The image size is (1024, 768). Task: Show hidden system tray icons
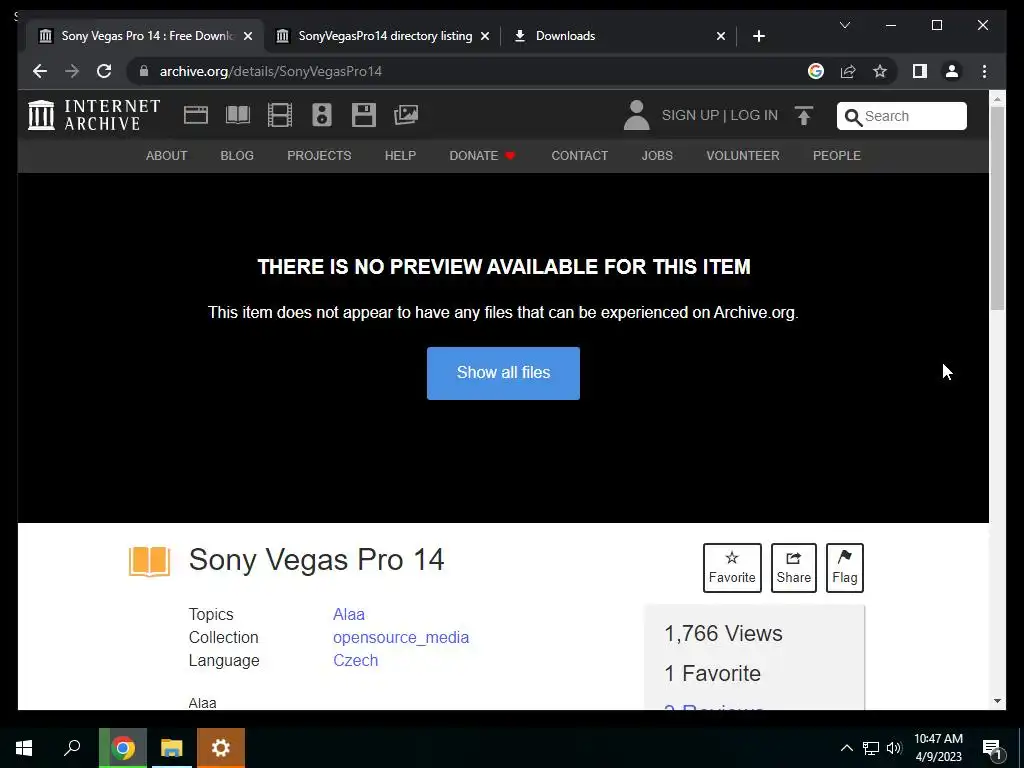[x=846, y=748]
